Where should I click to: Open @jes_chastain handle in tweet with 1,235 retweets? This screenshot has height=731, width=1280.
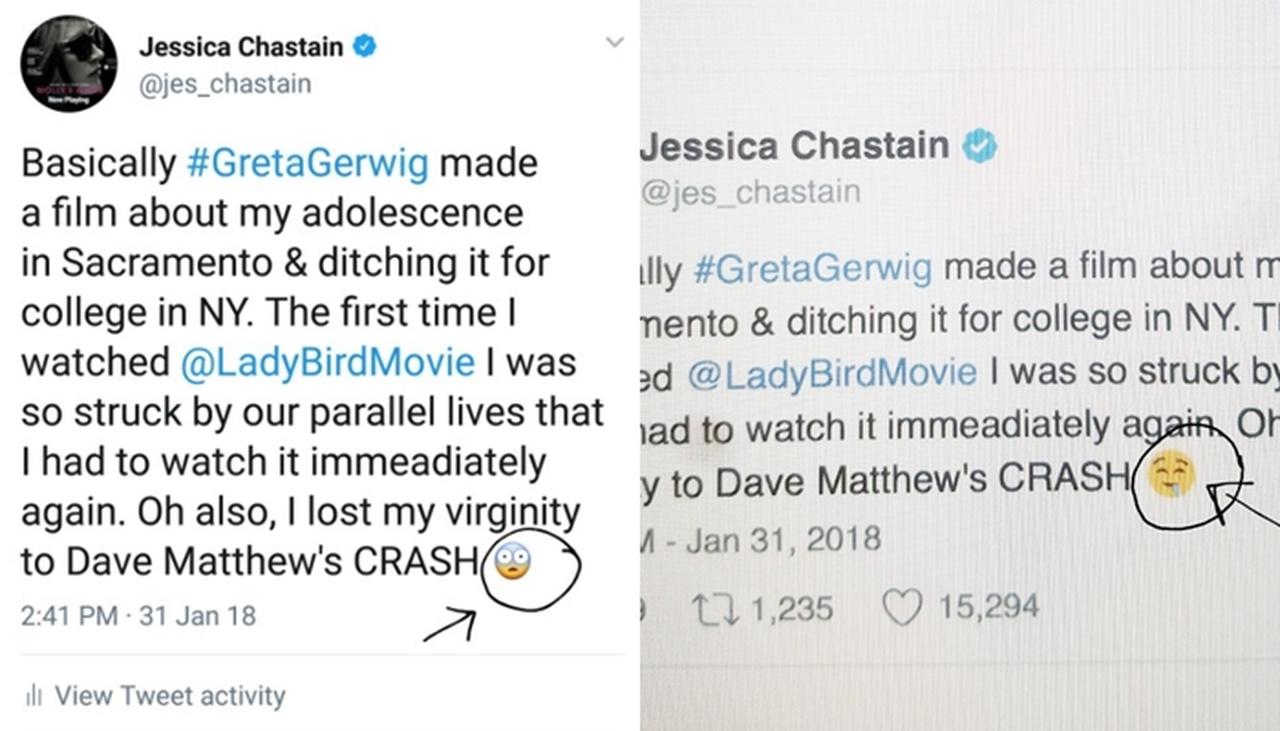click(x=750, y=190)
